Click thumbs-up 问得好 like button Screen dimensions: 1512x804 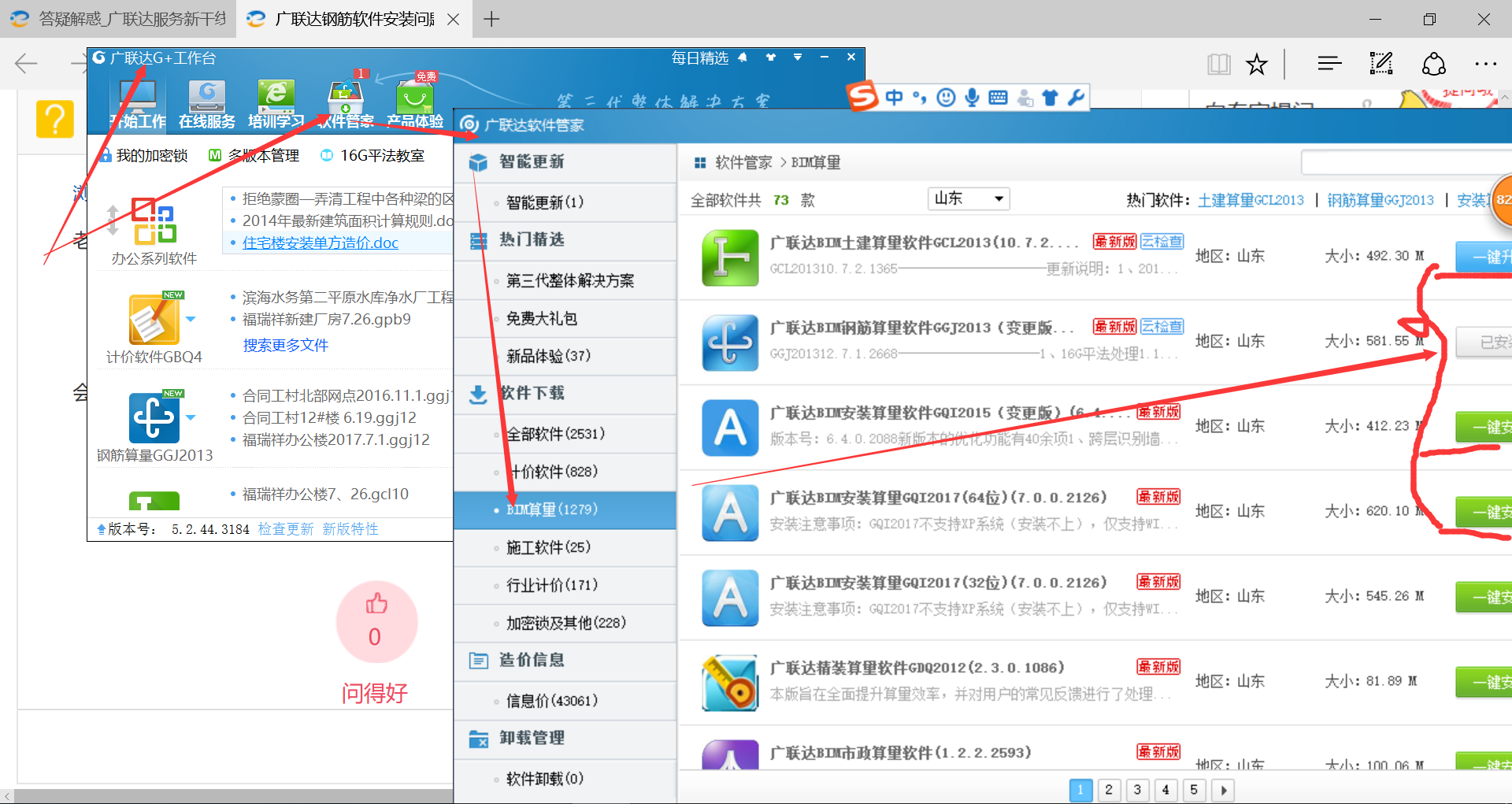[376, 622]
